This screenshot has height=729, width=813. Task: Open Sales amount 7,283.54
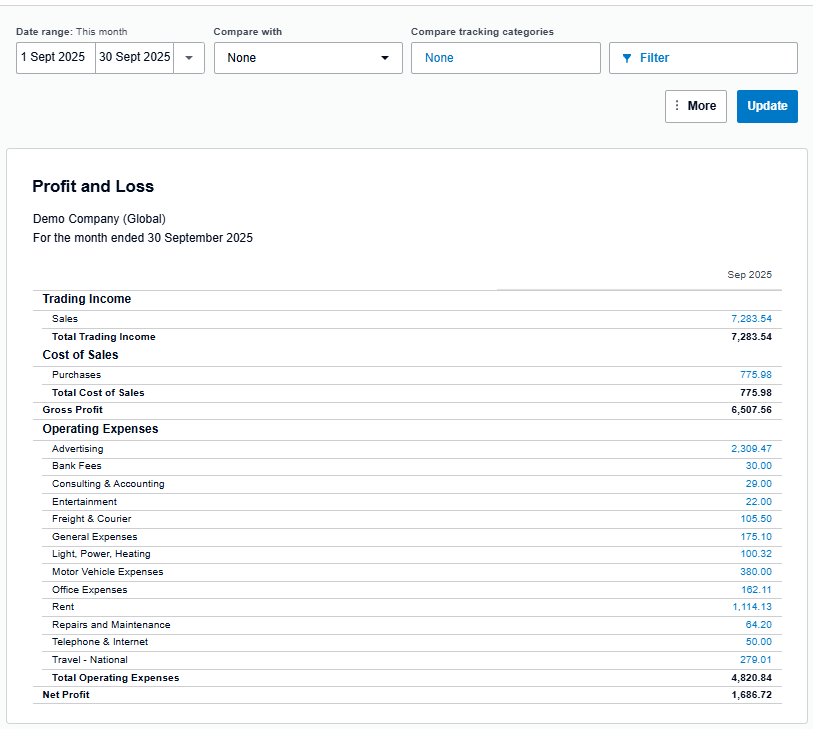point(751,319)
